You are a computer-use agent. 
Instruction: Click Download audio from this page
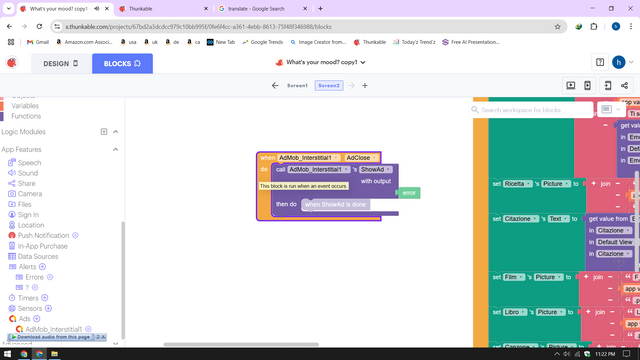tap(51, 337)
